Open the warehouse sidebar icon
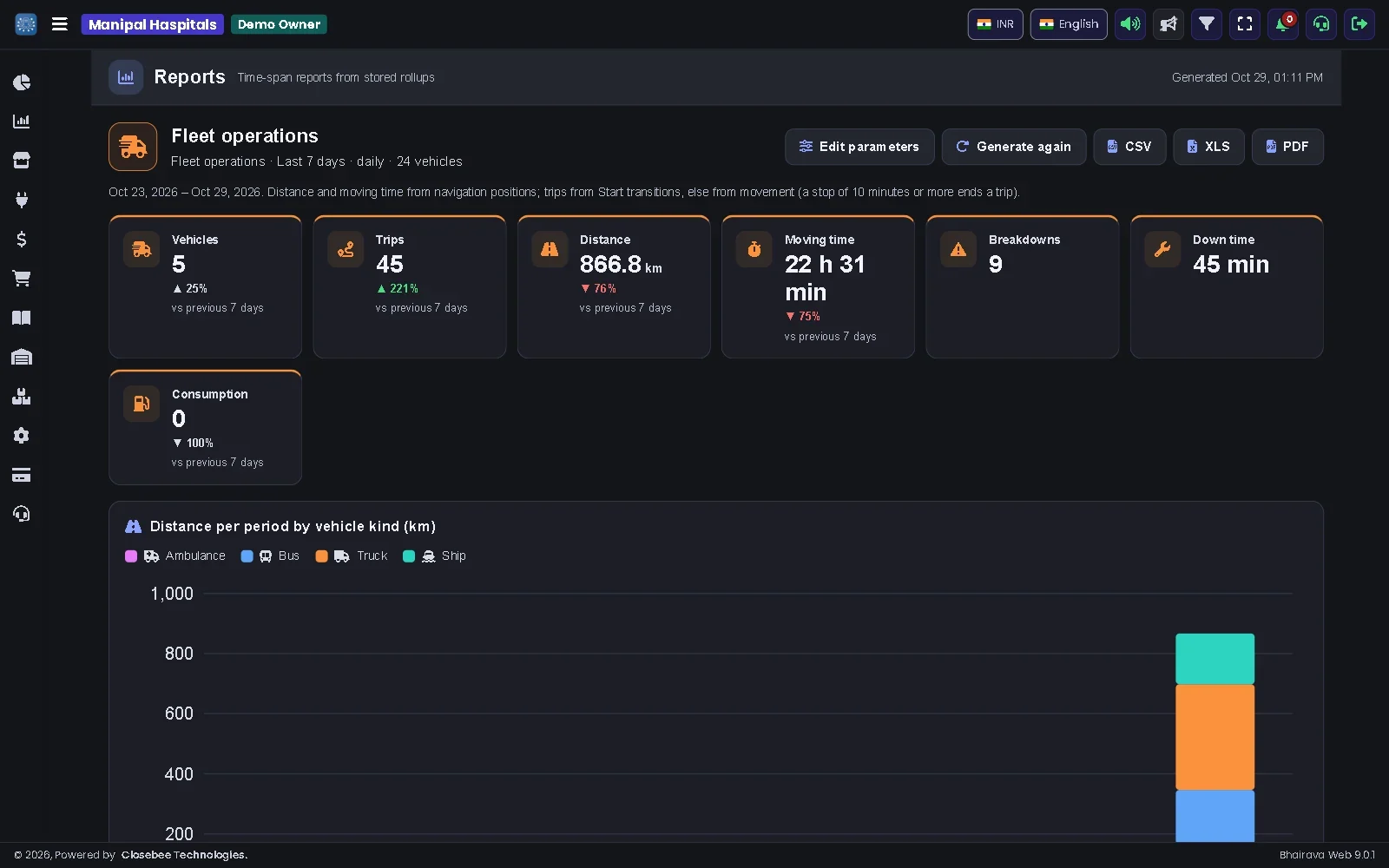1389x868 pixels. 22,357
